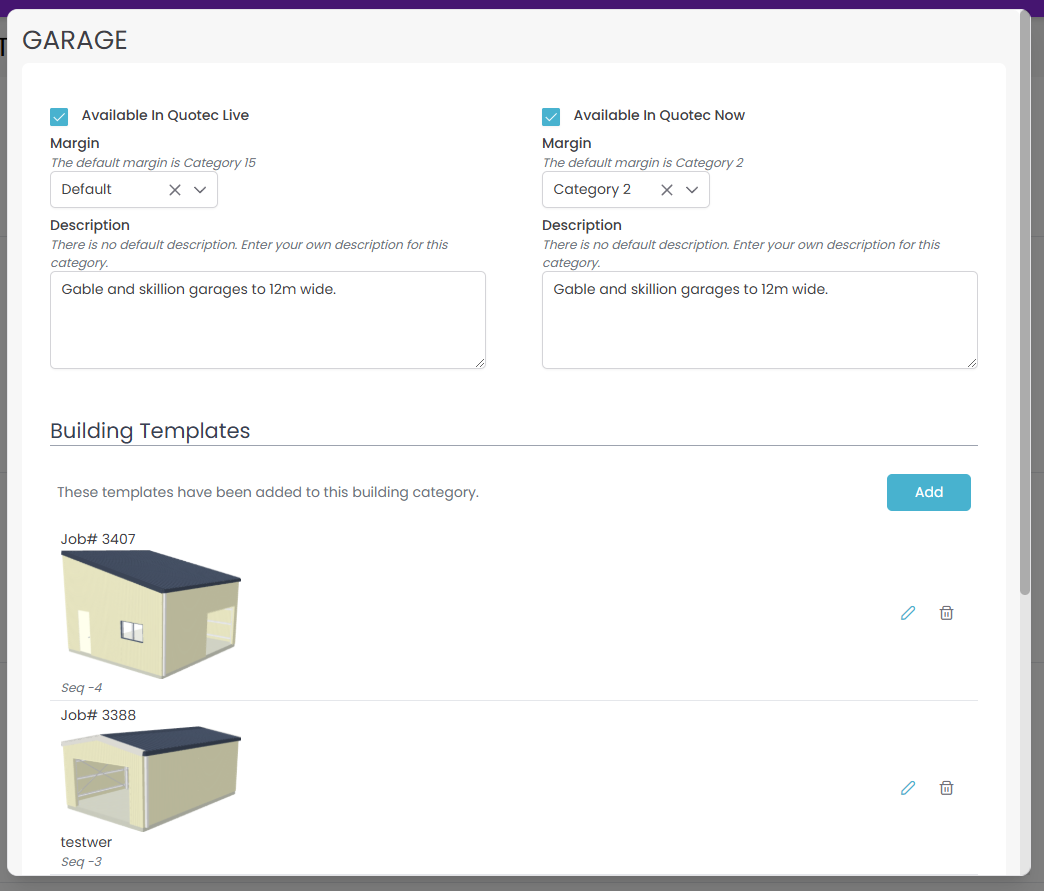Click the dialog's vertical scrollbar
The width and height of the screenshot is (1044, 891).
point(1024,300)
